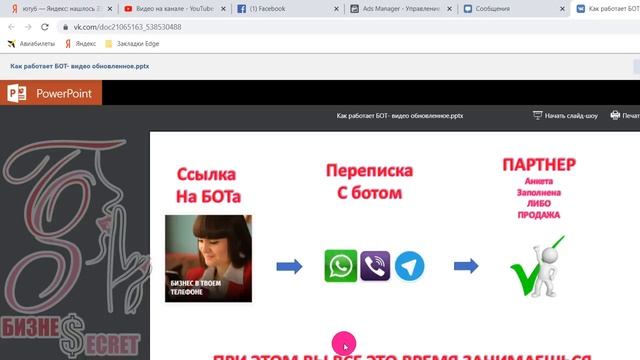The width and height of the screenshot is (640, 360).
Task: Start the slide show with Начать слайд-шоу
Action: coord(565,116)
